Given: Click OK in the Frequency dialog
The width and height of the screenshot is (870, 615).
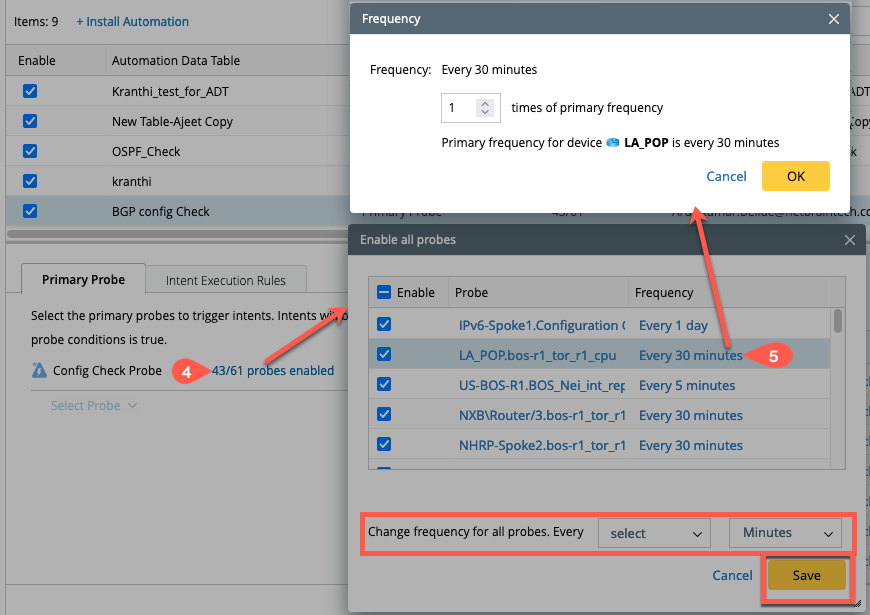Looking at the screenshot, I should [795, 176].
